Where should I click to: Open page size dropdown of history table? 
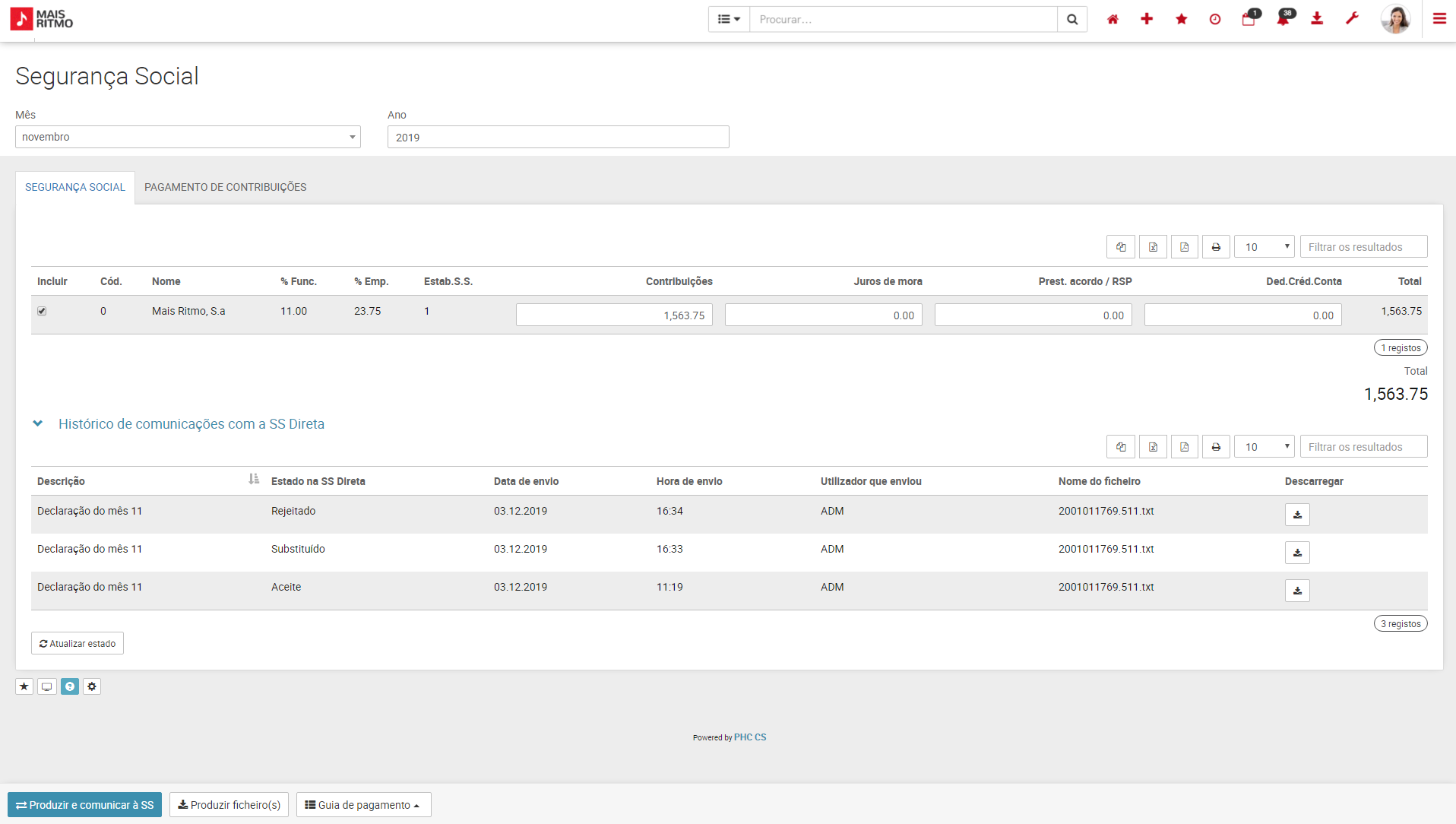point(1265,447)
